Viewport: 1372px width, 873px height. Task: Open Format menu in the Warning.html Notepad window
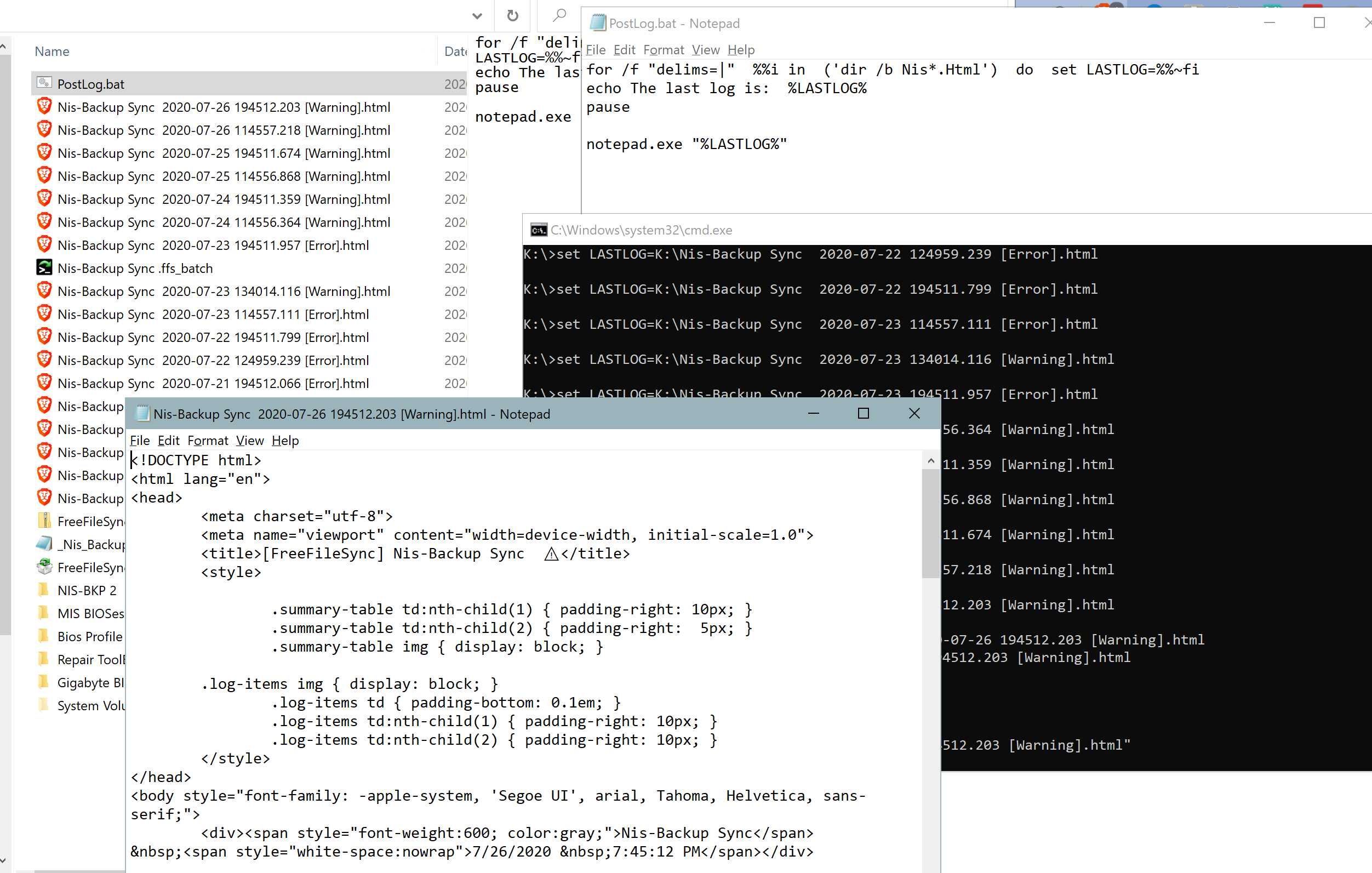pos(208,441)
